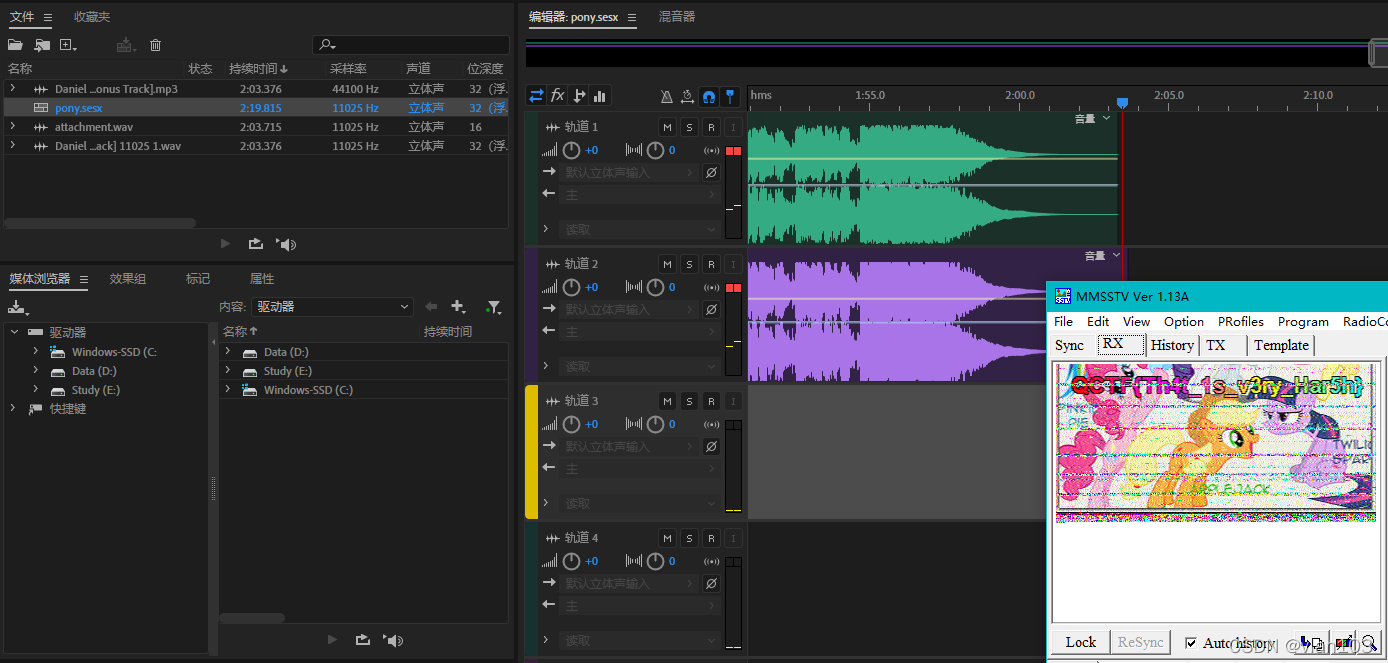Switch to 效果组 tab

[128, 279]
